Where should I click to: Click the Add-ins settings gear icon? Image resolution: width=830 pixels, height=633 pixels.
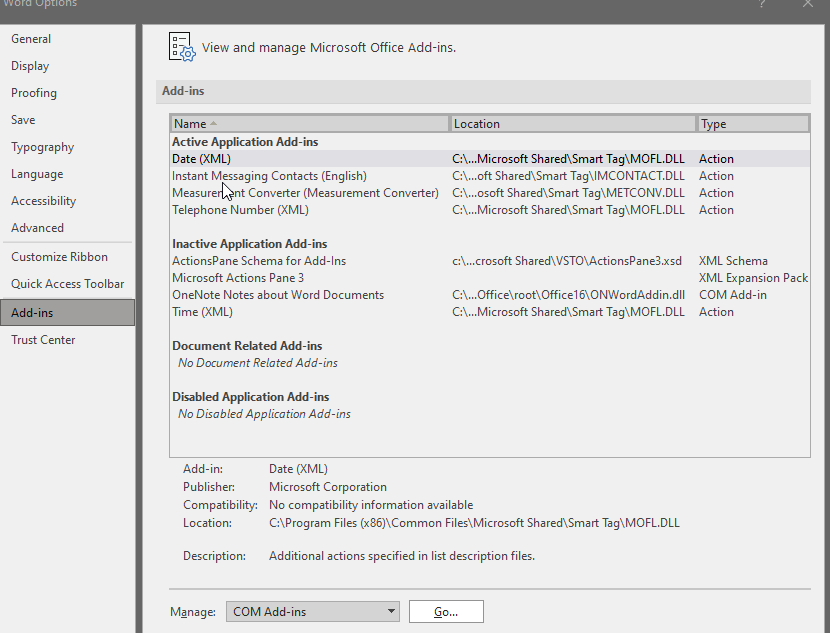[182, 47]
